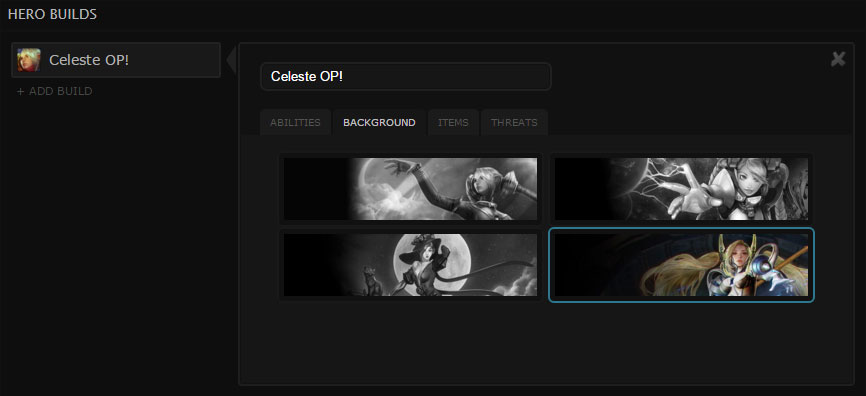Viewport: 866px width, 396px height.
Task: Edit the build name field
Action: 406,76
